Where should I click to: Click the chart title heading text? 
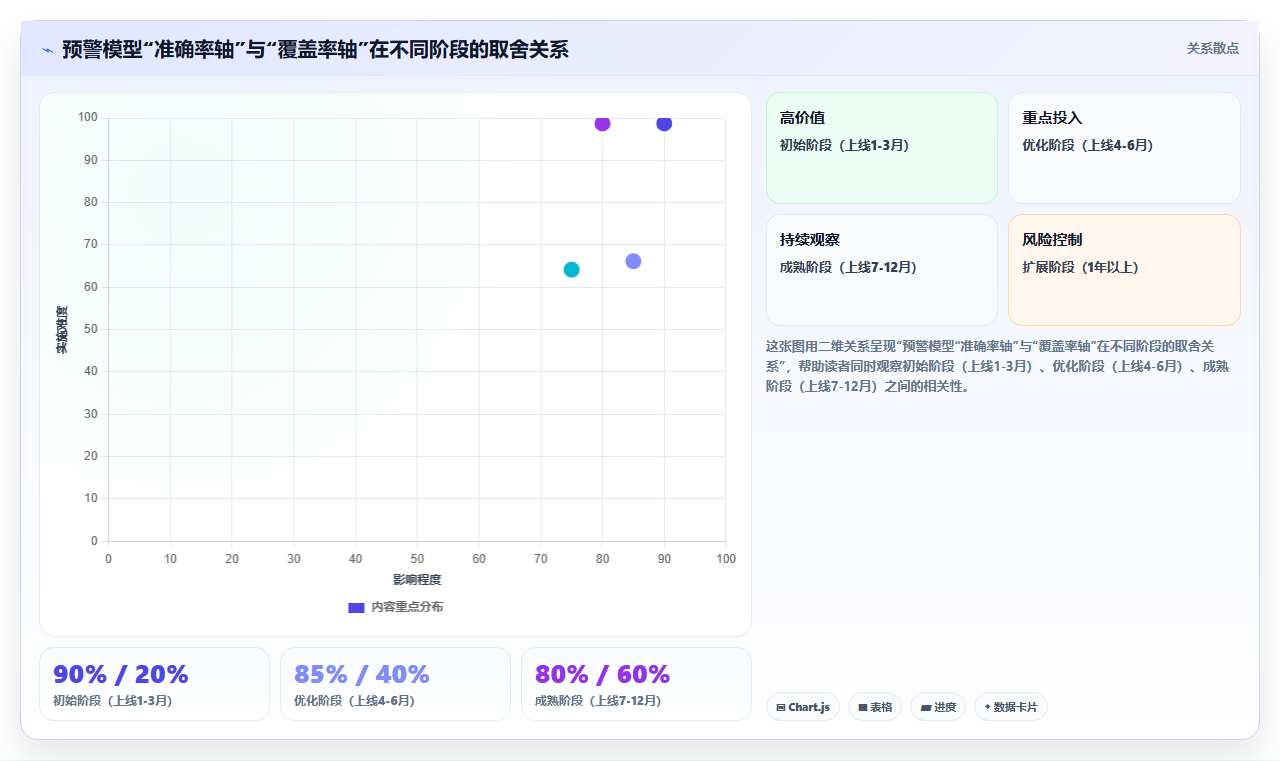315,49
